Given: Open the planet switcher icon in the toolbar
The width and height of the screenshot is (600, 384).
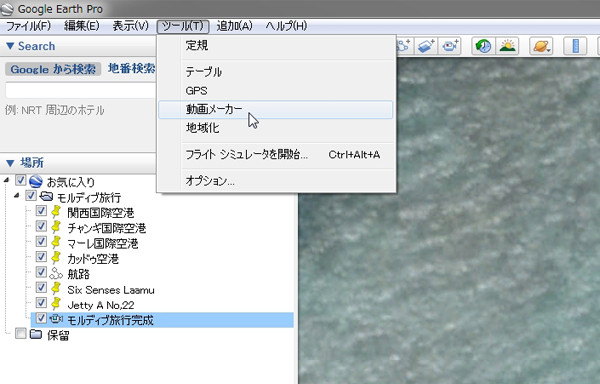Looking at the screenshot, I should [x=541, y=46].
